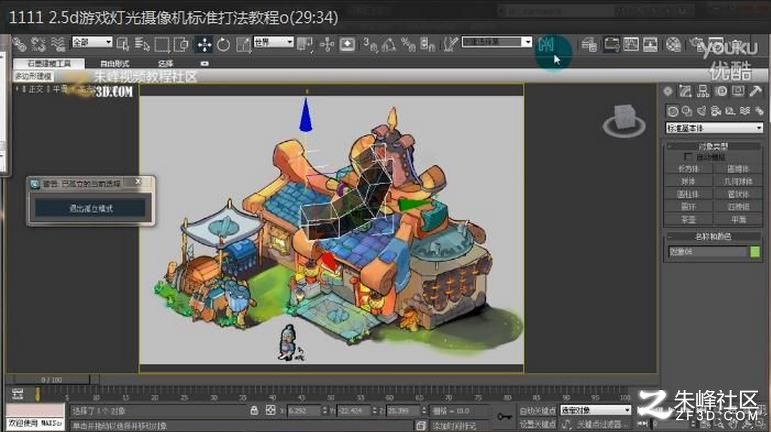Close the isolated selection warning dialog
The image size is (771, 432).
pos(138,182)
